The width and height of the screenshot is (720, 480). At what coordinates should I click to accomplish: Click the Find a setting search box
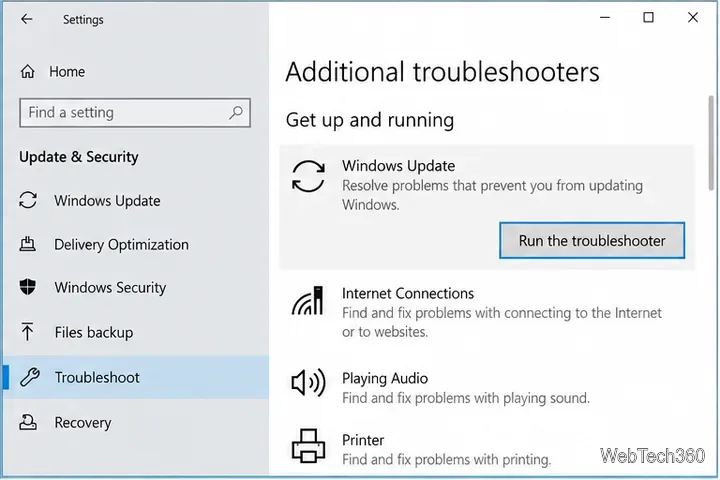click(135, 113)
